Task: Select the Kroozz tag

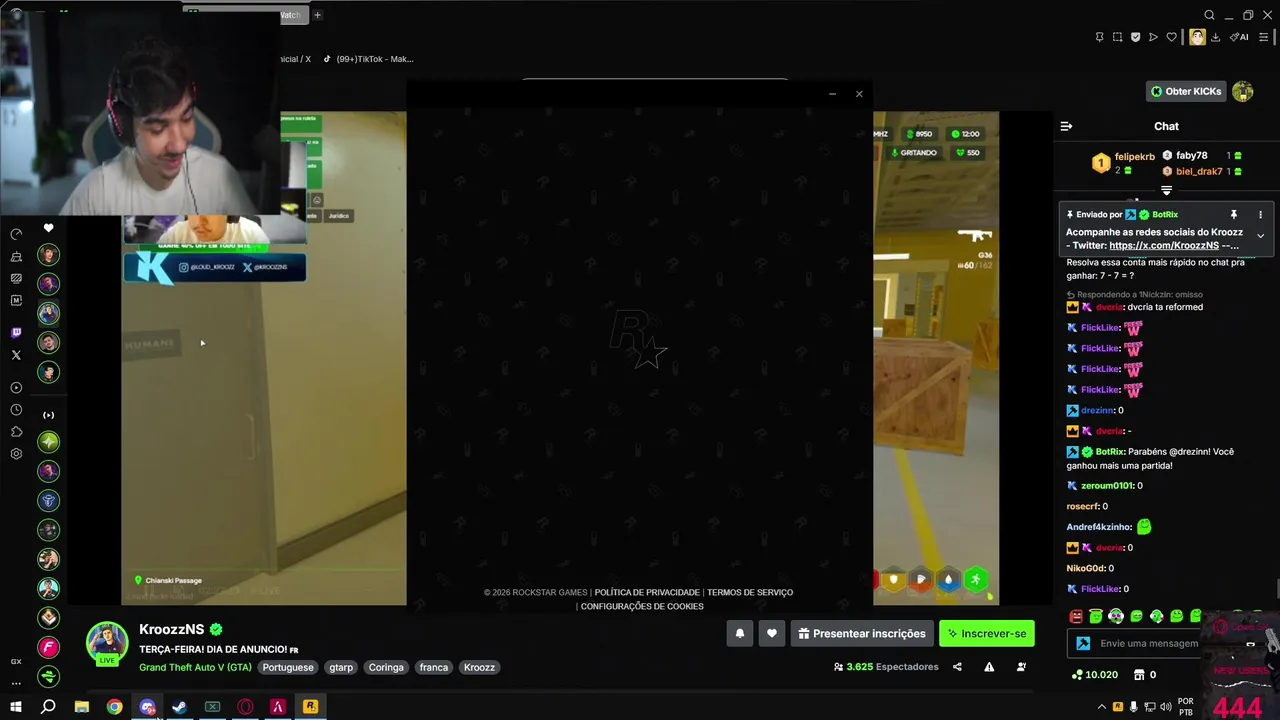Action: pos(479,667)
